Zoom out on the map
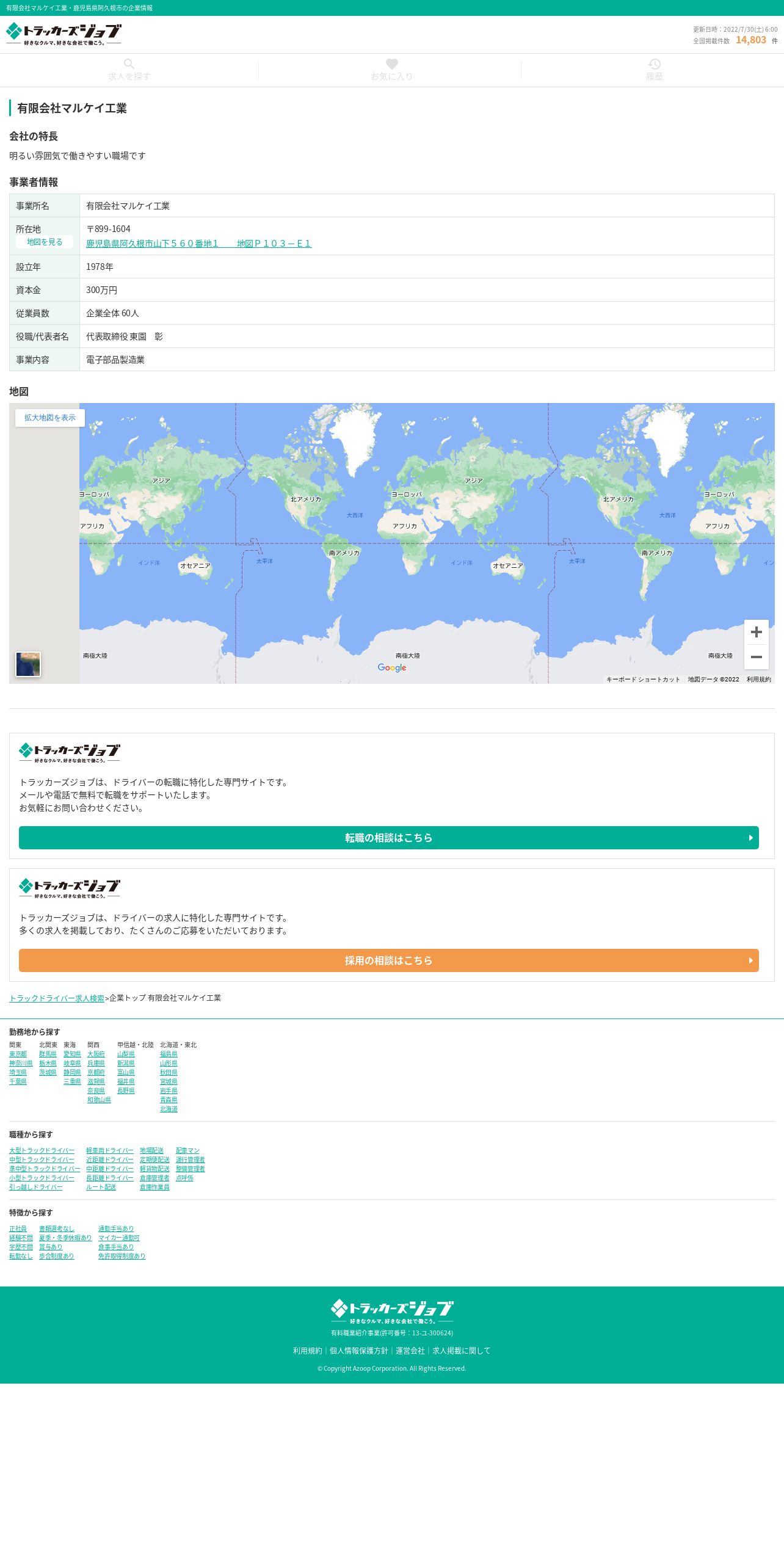784x1568 pixels. pos(756,657)
